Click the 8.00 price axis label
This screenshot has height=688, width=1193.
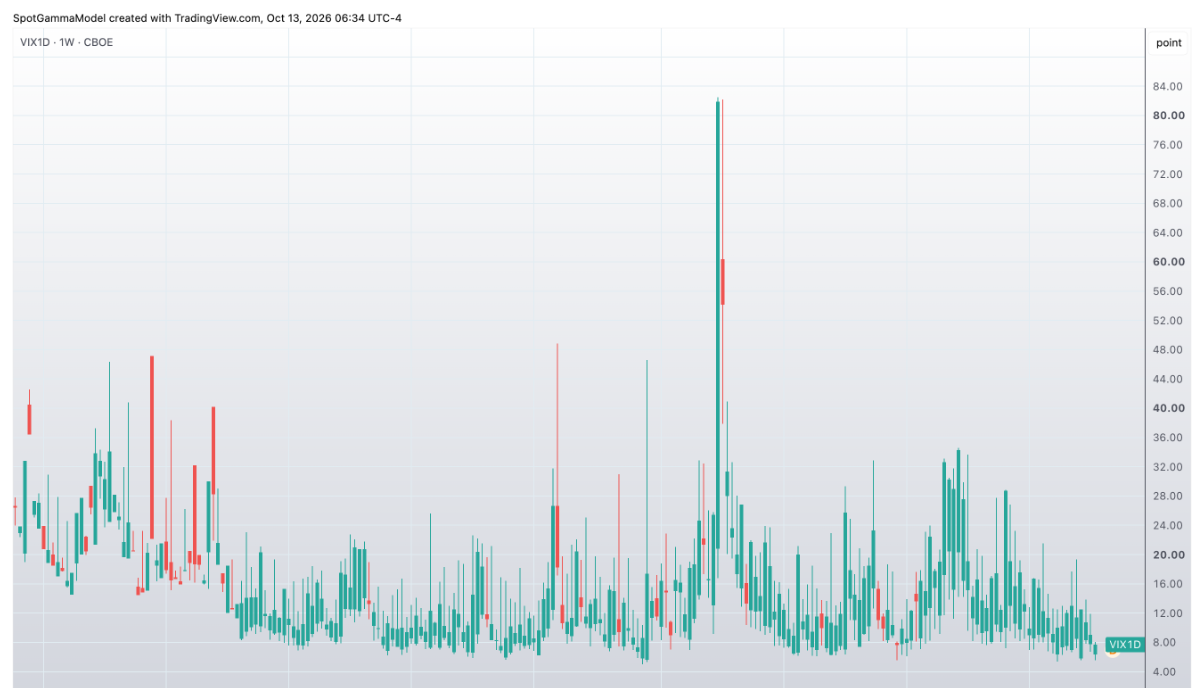click(x=1164, y=643)
